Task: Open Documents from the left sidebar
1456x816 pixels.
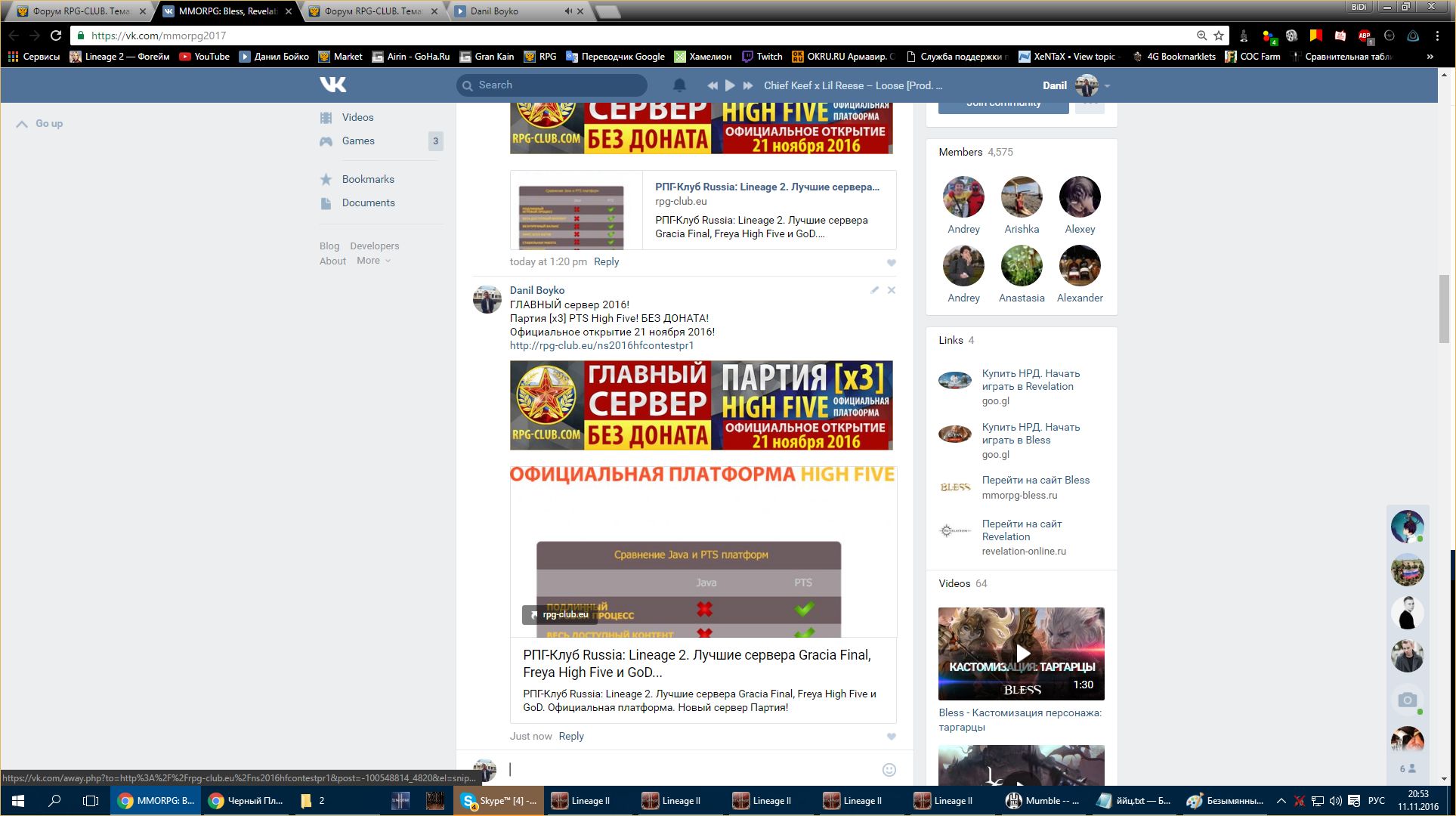Action: 368,202
